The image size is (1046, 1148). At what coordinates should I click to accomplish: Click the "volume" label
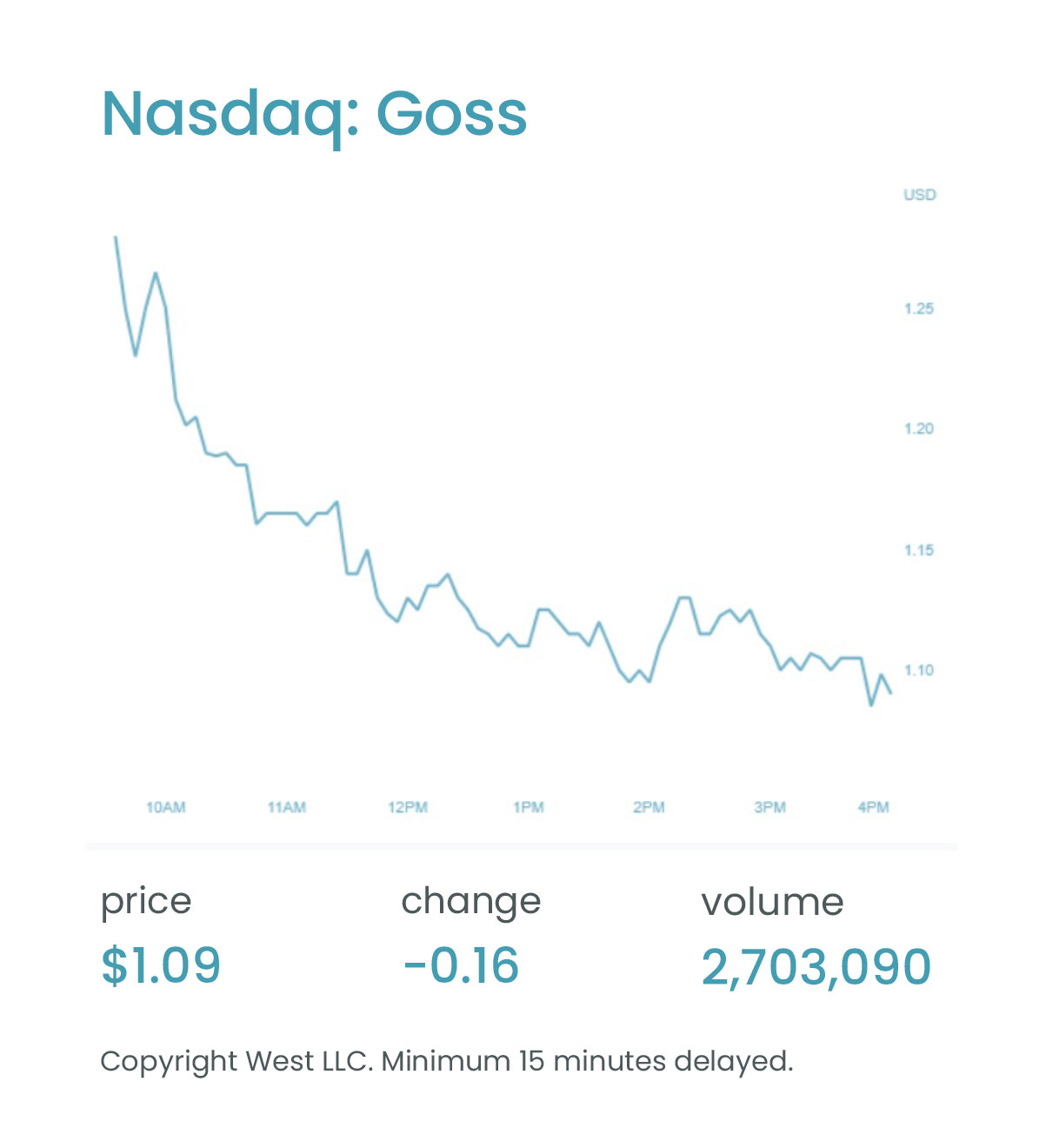coord(772,902)
